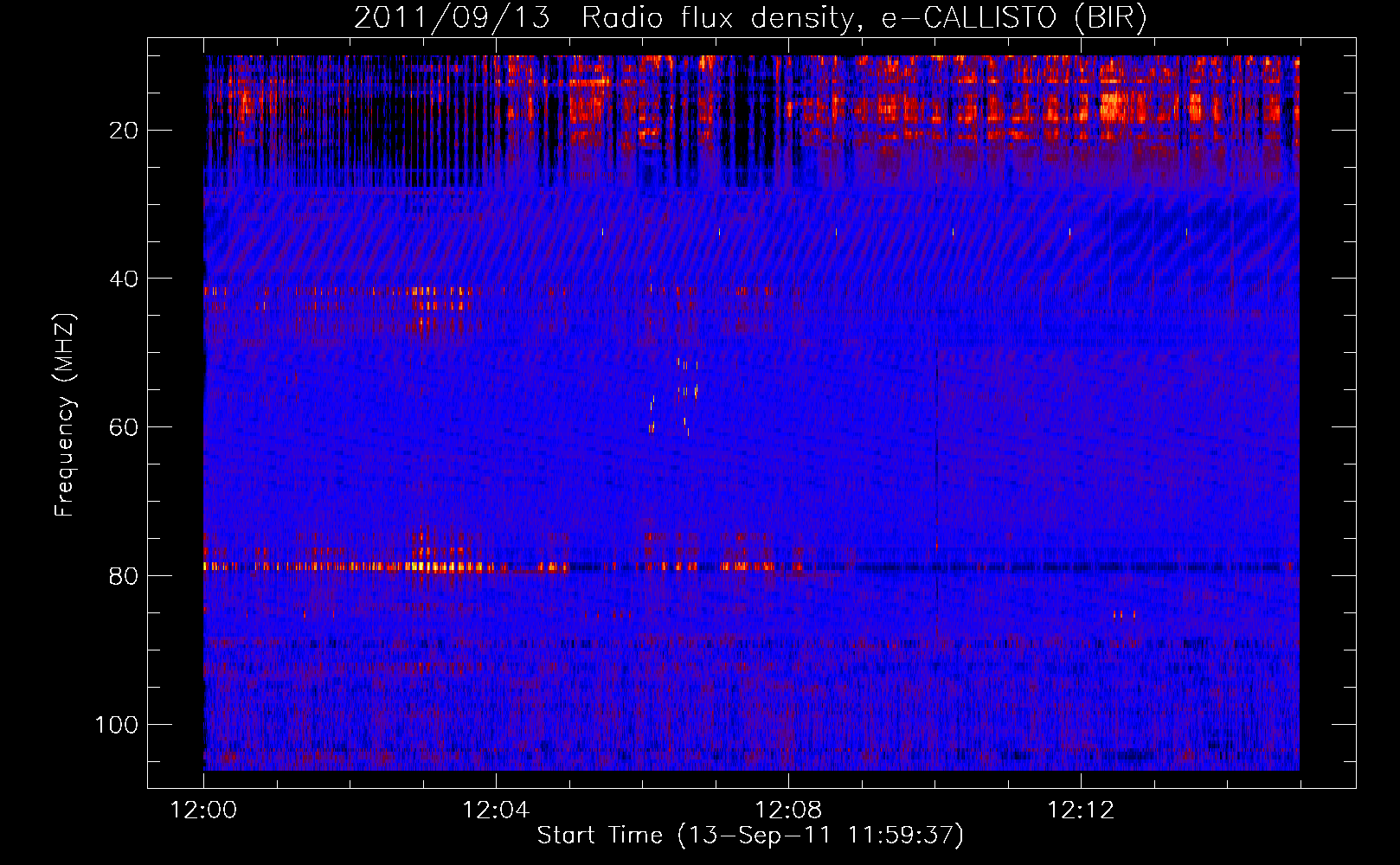Click the '12:00' time tick label

[x=204, y=811]
